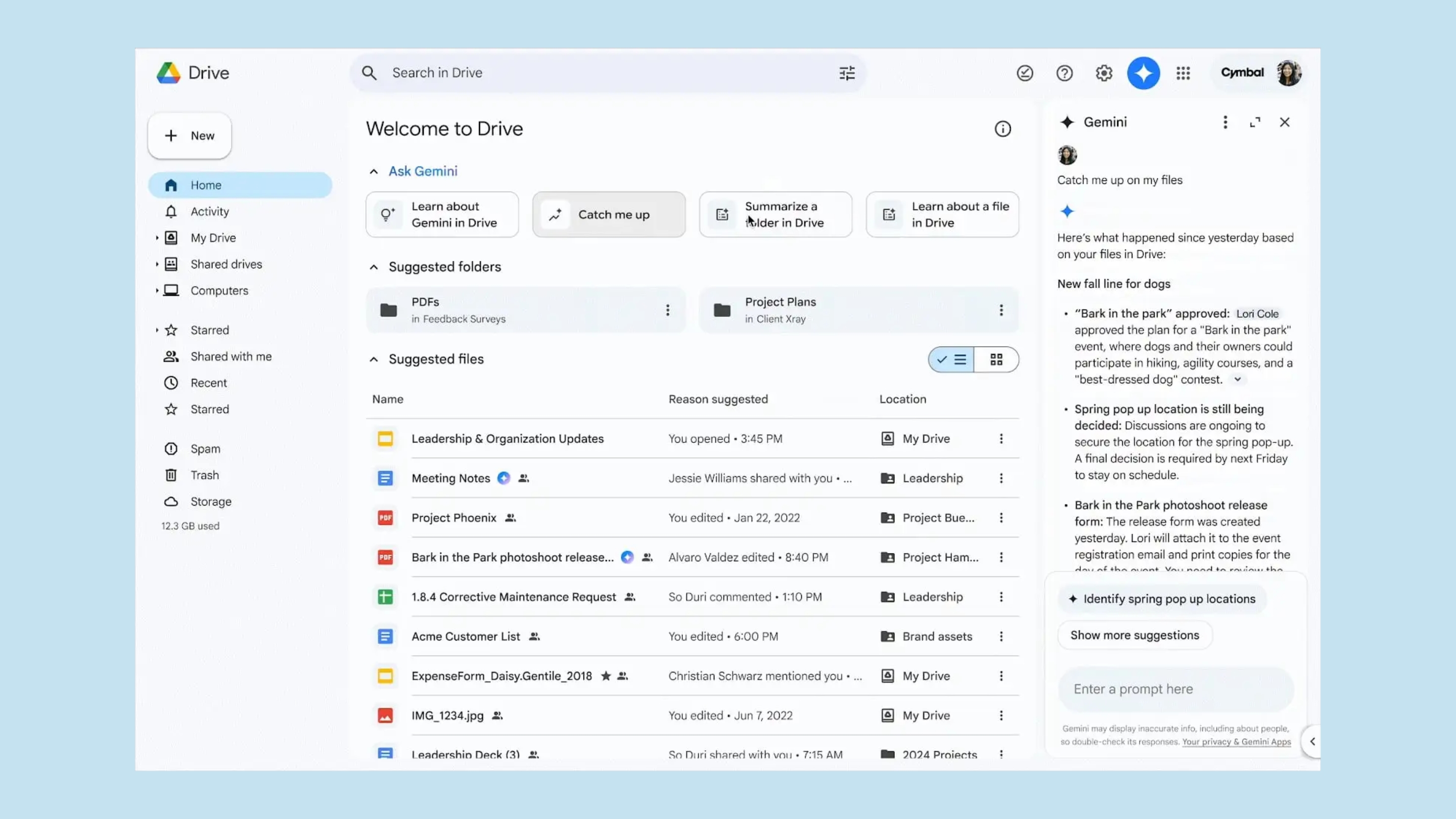The height and width of the screenshot is (819, 1456).
Task: Open Gemini panel more options menu
Action: click(1225, 122)
